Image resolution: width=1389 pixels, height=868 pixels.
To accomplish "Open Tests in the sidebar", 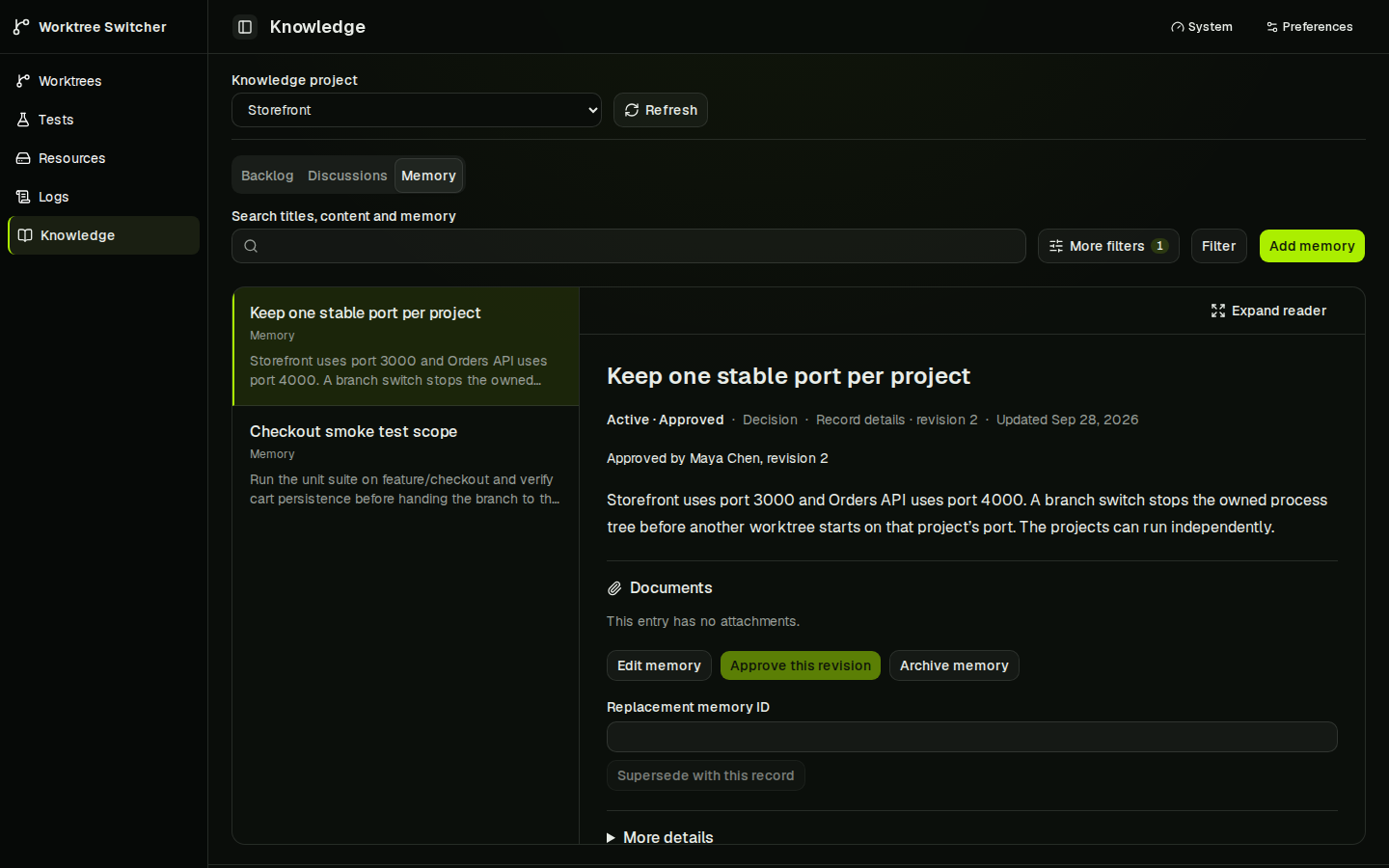I will (103, 120).
